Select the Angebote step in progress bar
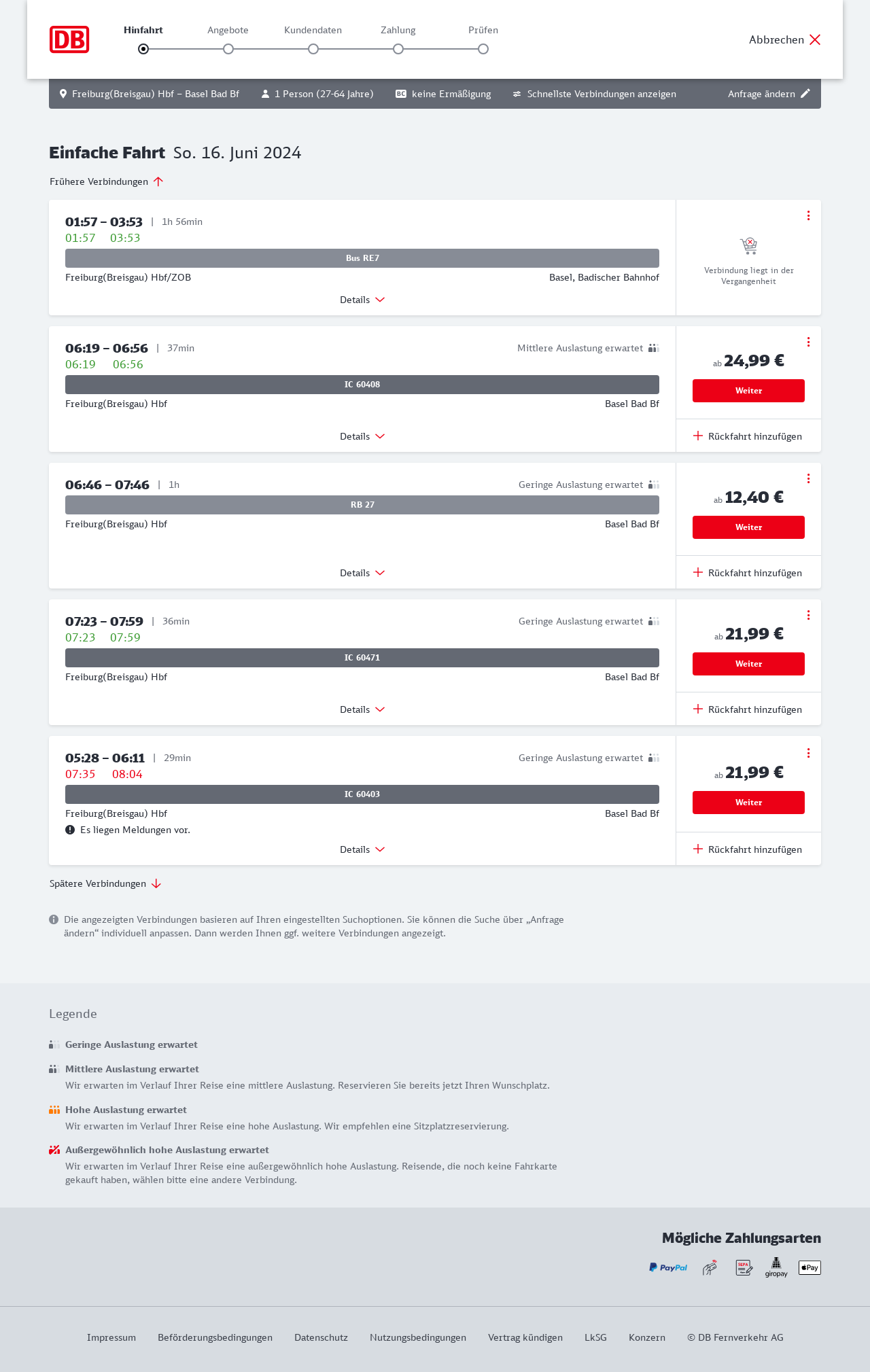 [x=228, y=49]
